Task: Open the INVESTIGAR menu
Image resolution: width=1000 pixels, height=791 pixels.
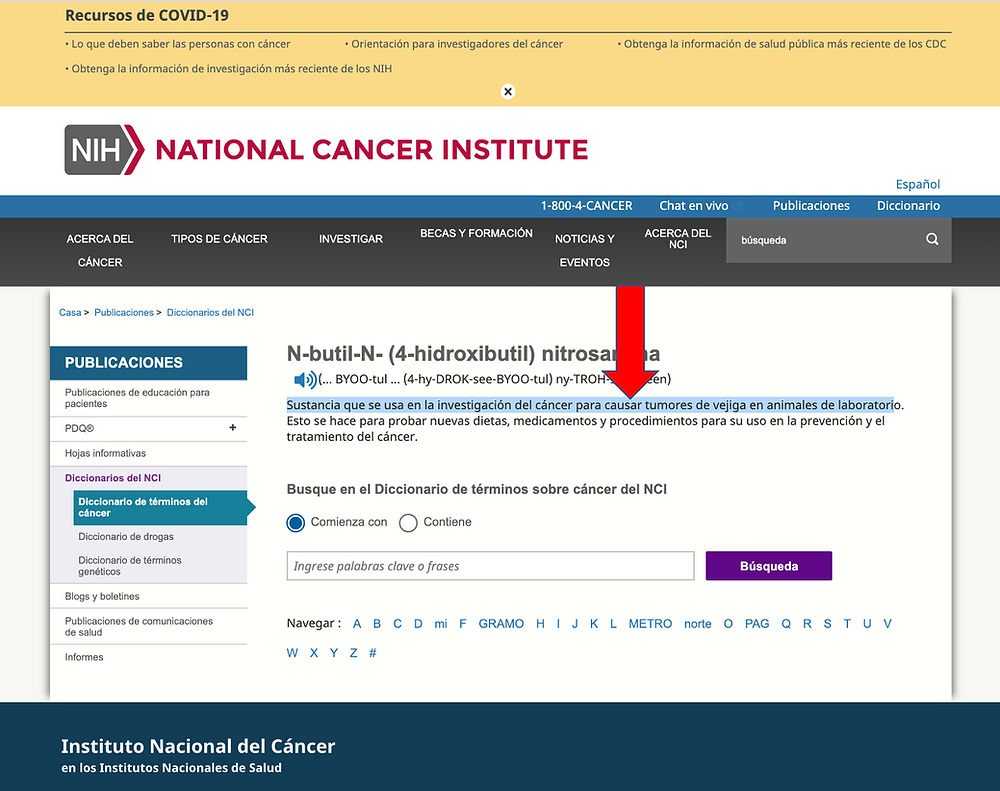Action: click(x=351, y=239)
